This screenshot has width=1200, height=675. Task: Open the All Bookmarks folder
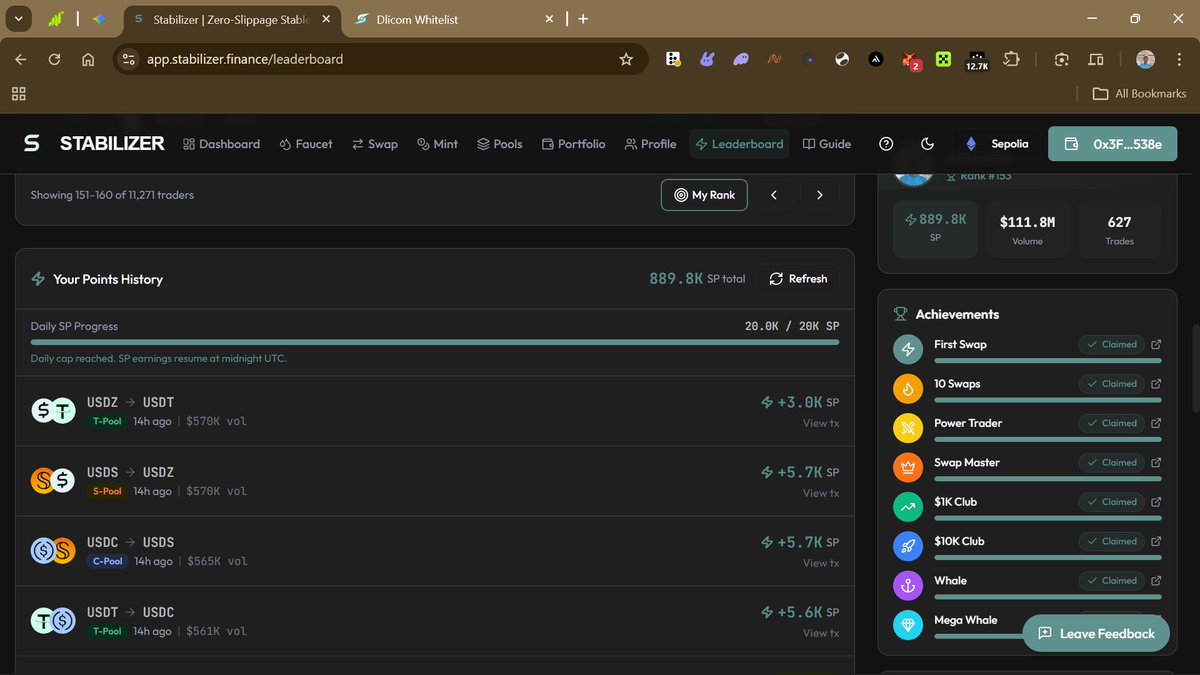[x=1139, y=93]
